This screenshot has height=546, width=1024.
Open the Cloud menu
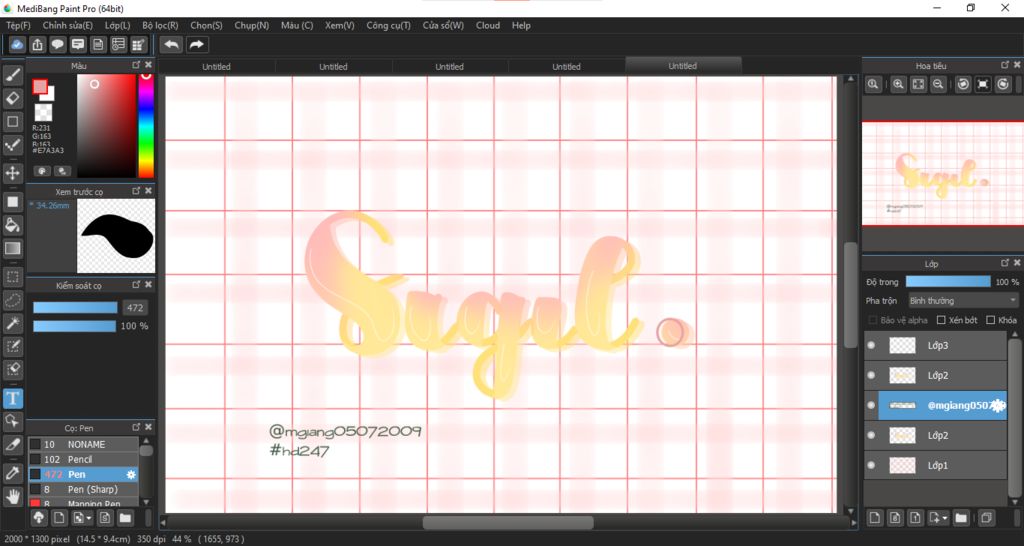pyautogui.click(x=488, y=25)
